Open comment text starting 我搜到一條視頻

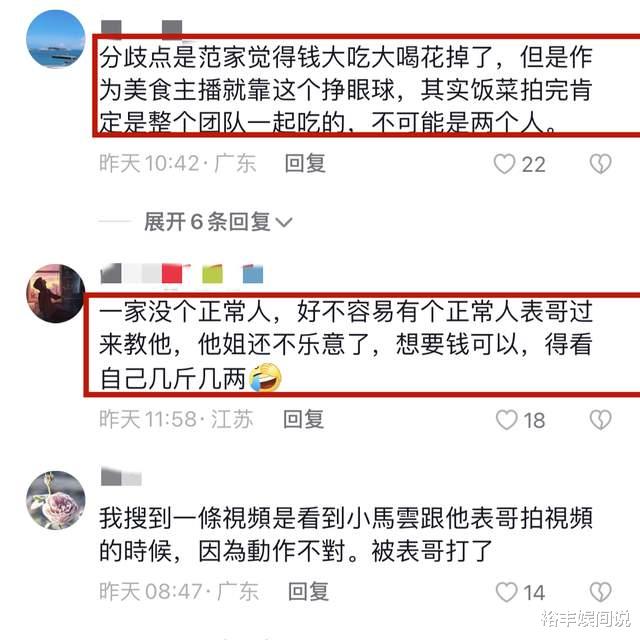(x=346, y=534)
